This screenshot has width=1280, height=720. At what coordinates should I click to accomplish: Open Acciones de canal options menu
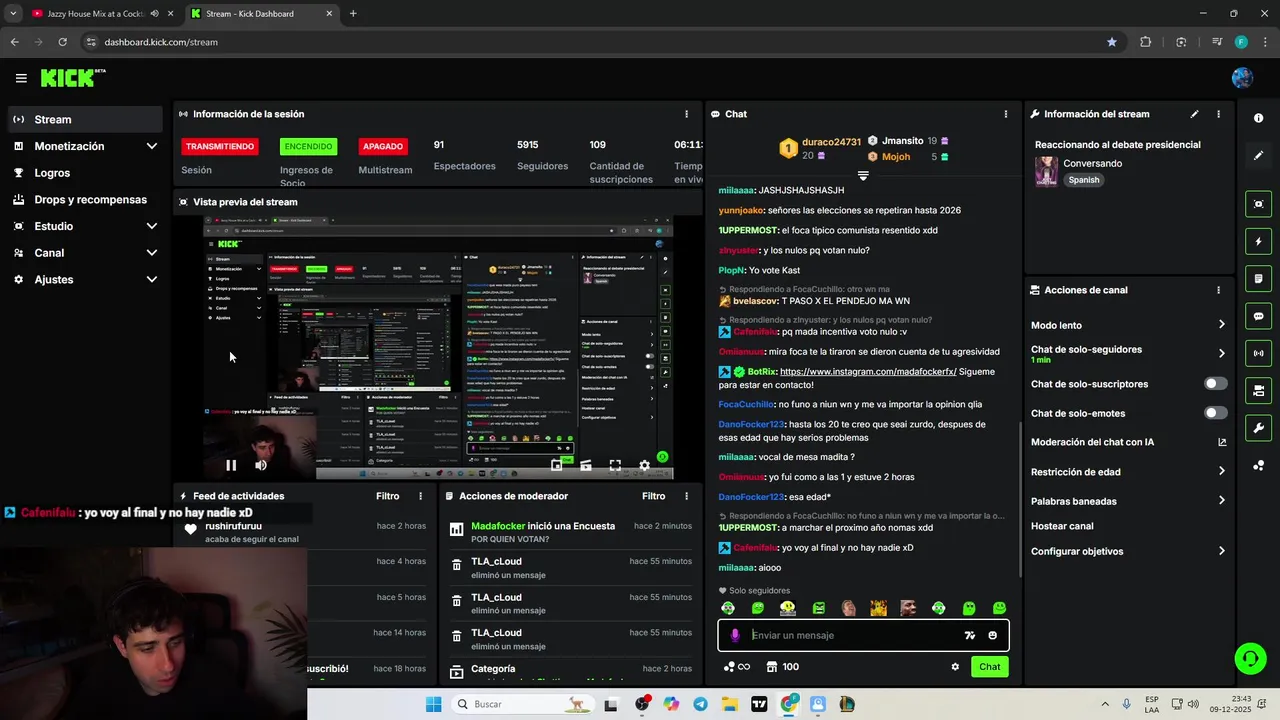pos(1218,290)
